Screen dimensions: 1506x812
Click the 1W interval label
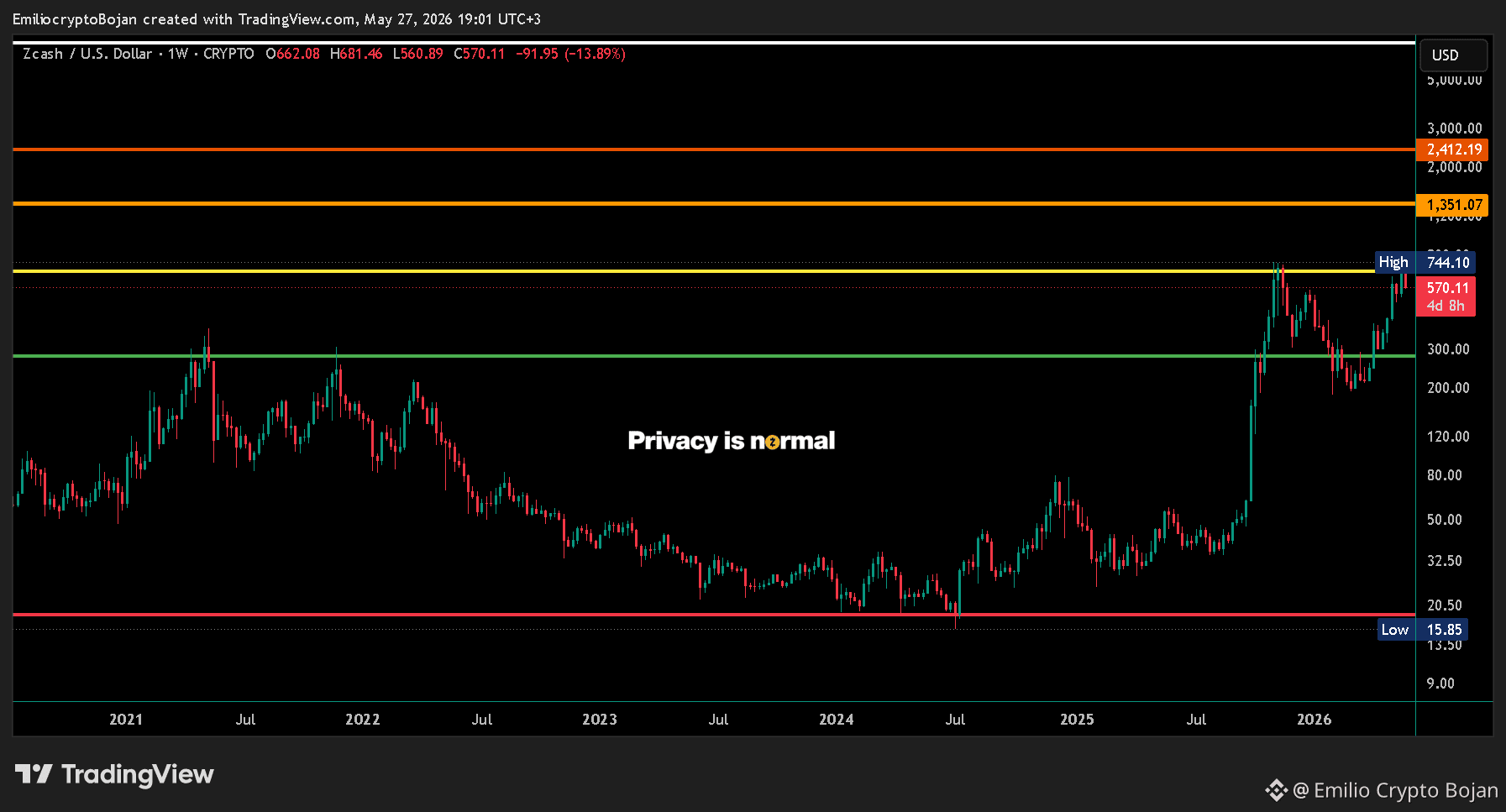pyautogui.click(x=178, y=54)
